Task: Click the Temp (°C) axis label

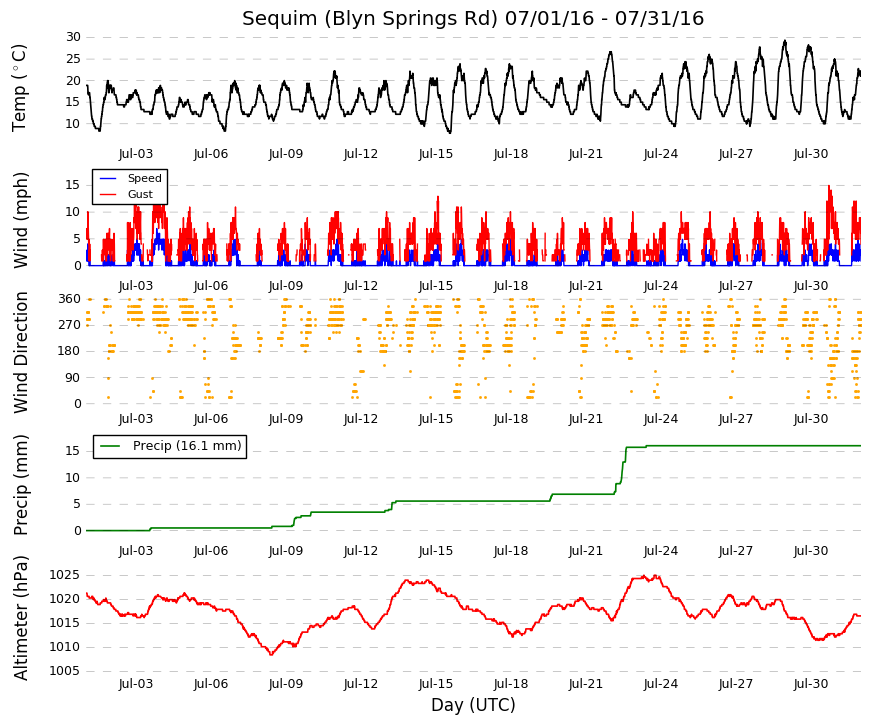Action: [19, 88]
